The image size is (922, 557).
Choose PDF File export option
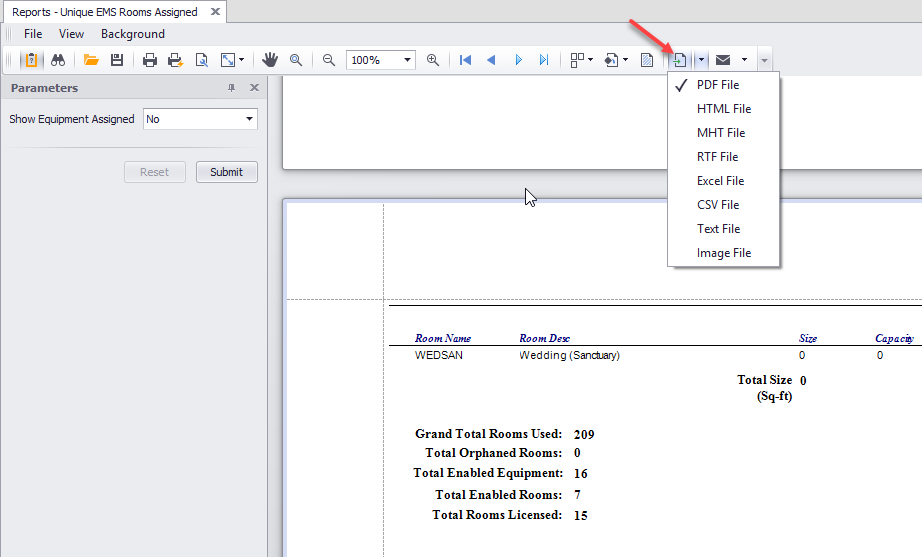(x=723, y=85)
